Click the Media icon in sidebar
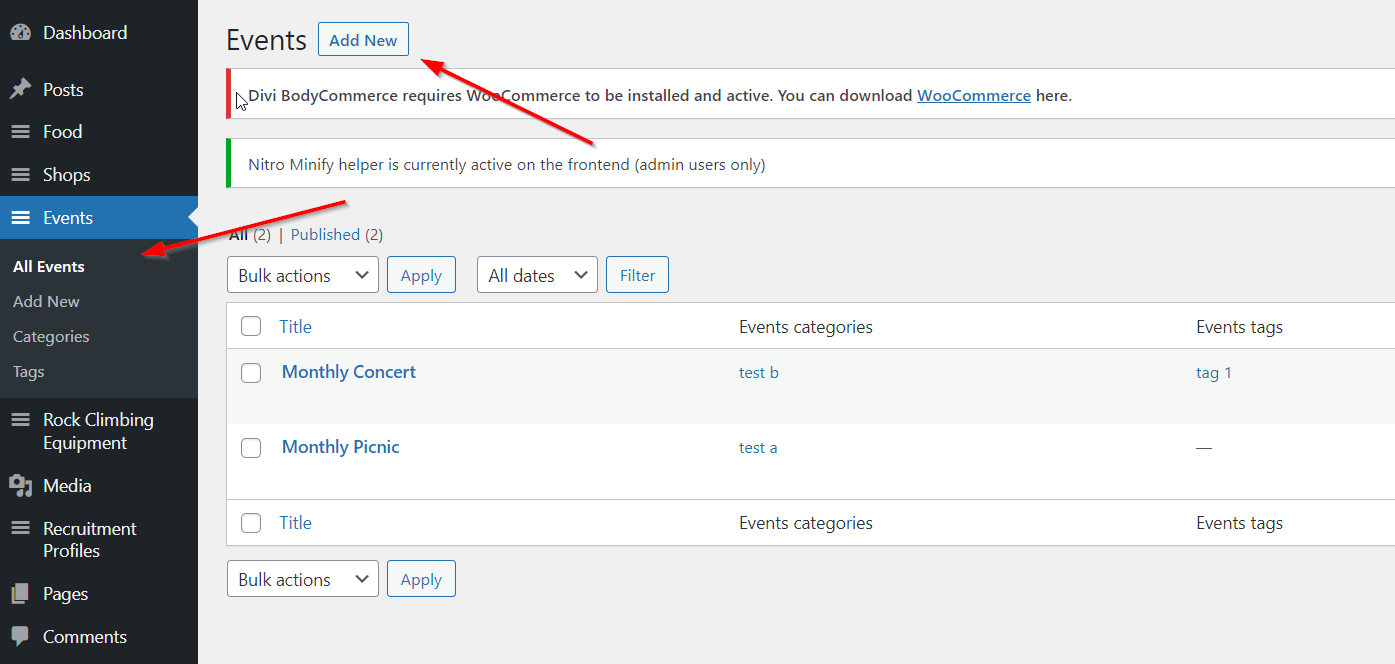Viewport: 1395px width, 664px height. 20,486
